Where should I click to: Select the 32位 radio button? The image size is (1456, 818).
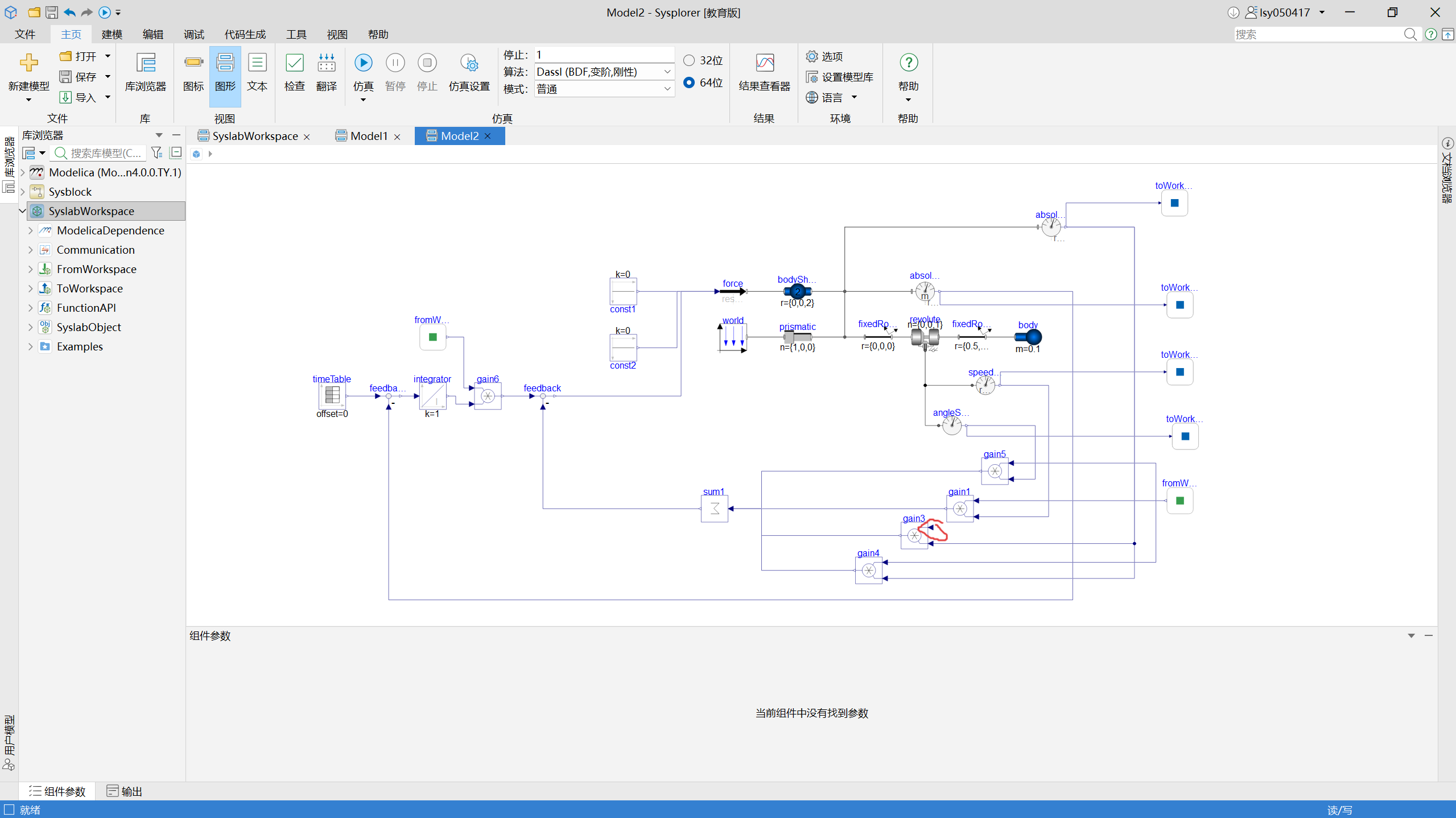pos(689,60)
